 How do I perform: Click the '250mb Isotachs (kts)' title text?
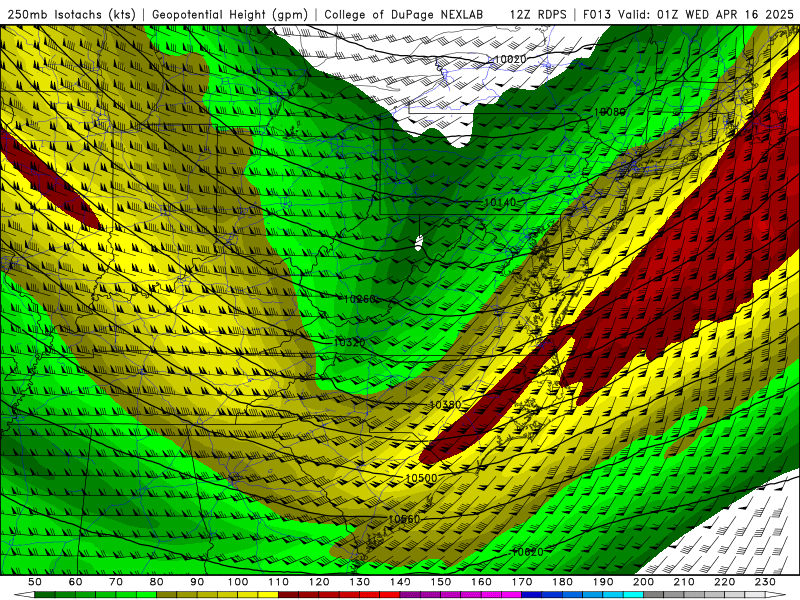71,14
